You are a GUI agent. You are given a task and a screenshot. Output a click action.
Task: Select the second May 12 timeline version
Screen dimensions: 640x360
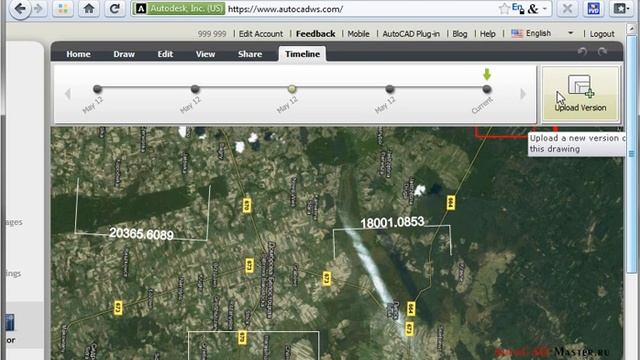click(x=195, y=89)
